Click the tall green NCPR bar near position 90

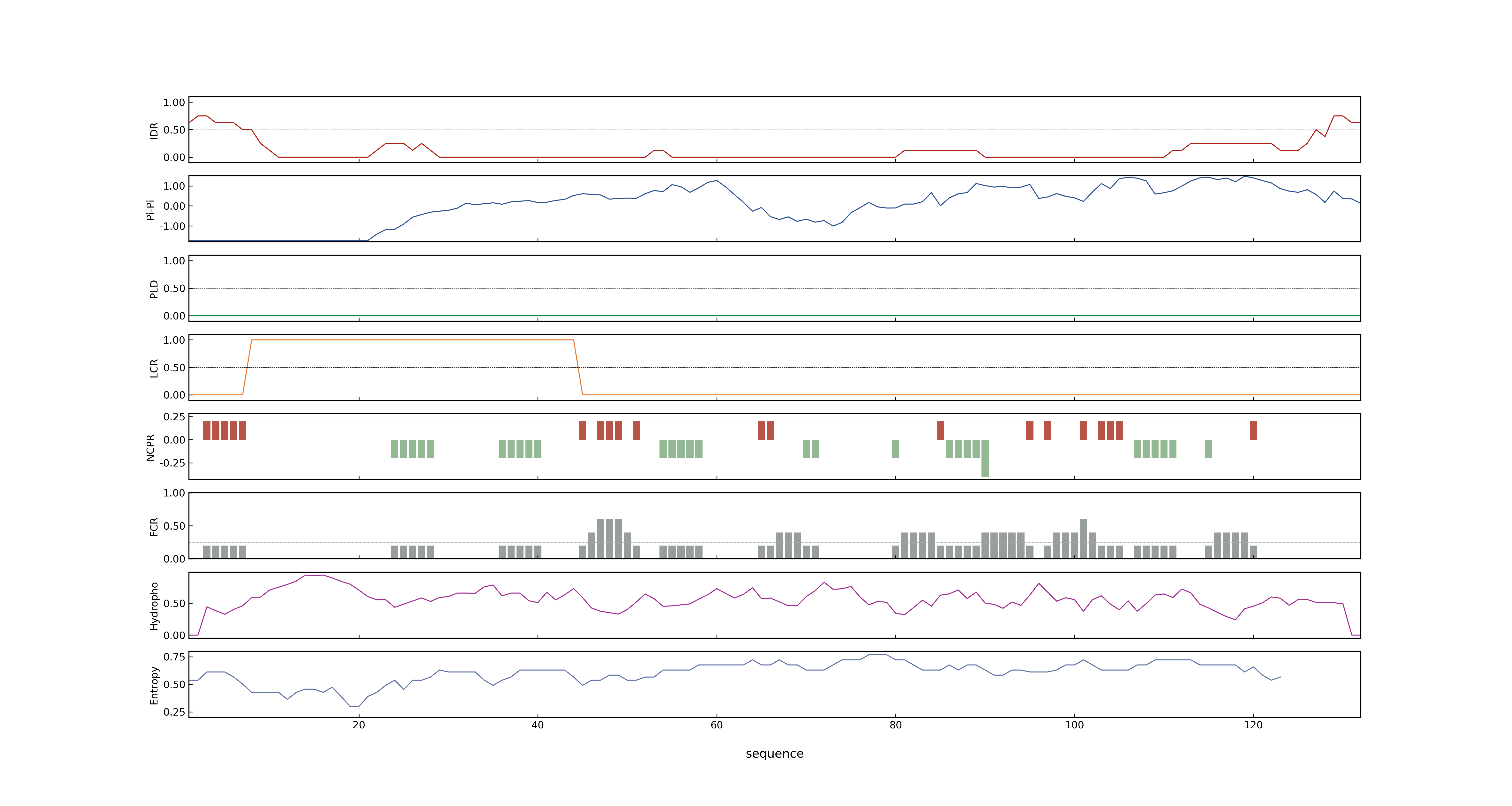(985, 458)
